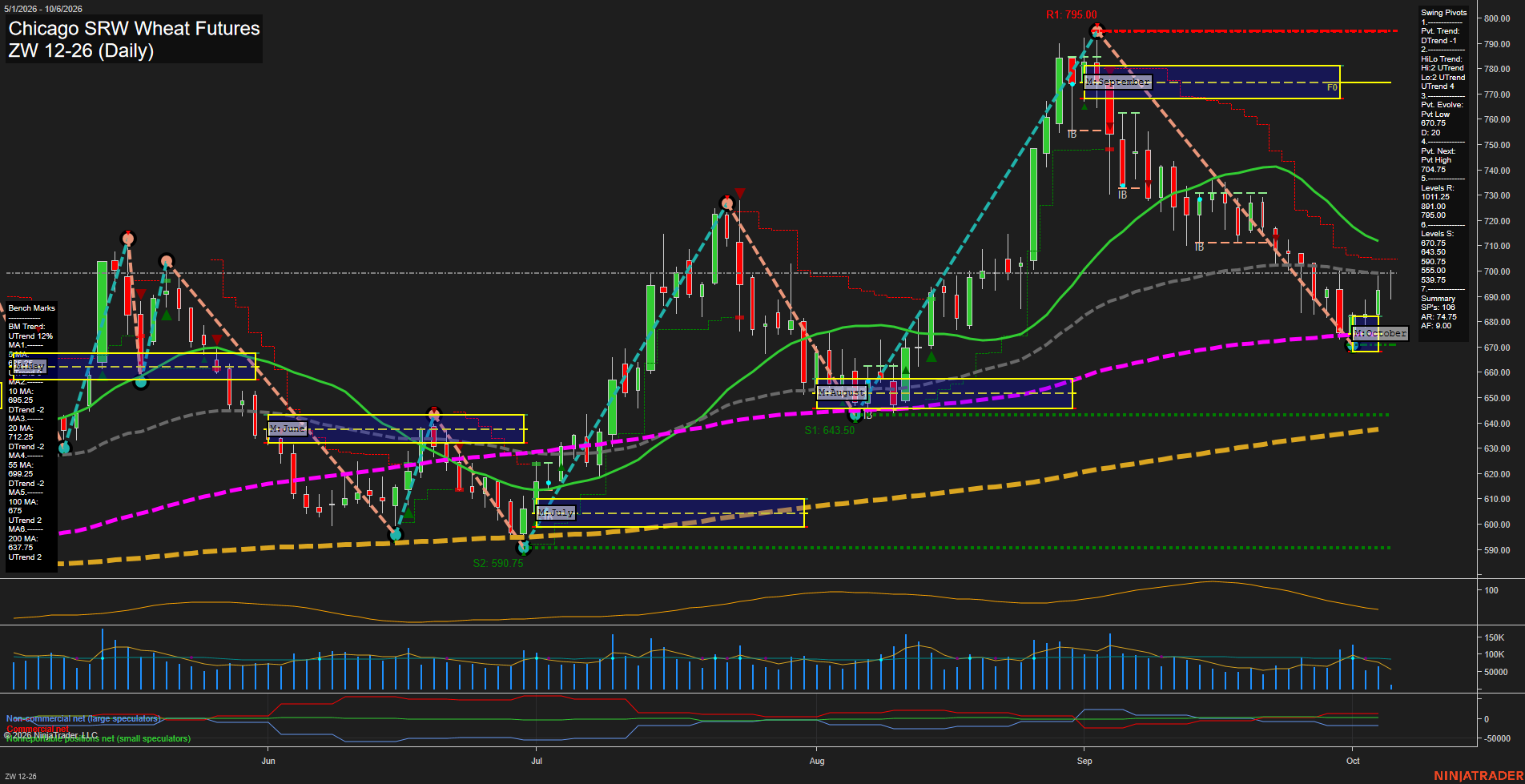Viewport: 1525px width, 784px height.
Task: Select the swing pivot low circle above S2 590.75
Action: 524,548
